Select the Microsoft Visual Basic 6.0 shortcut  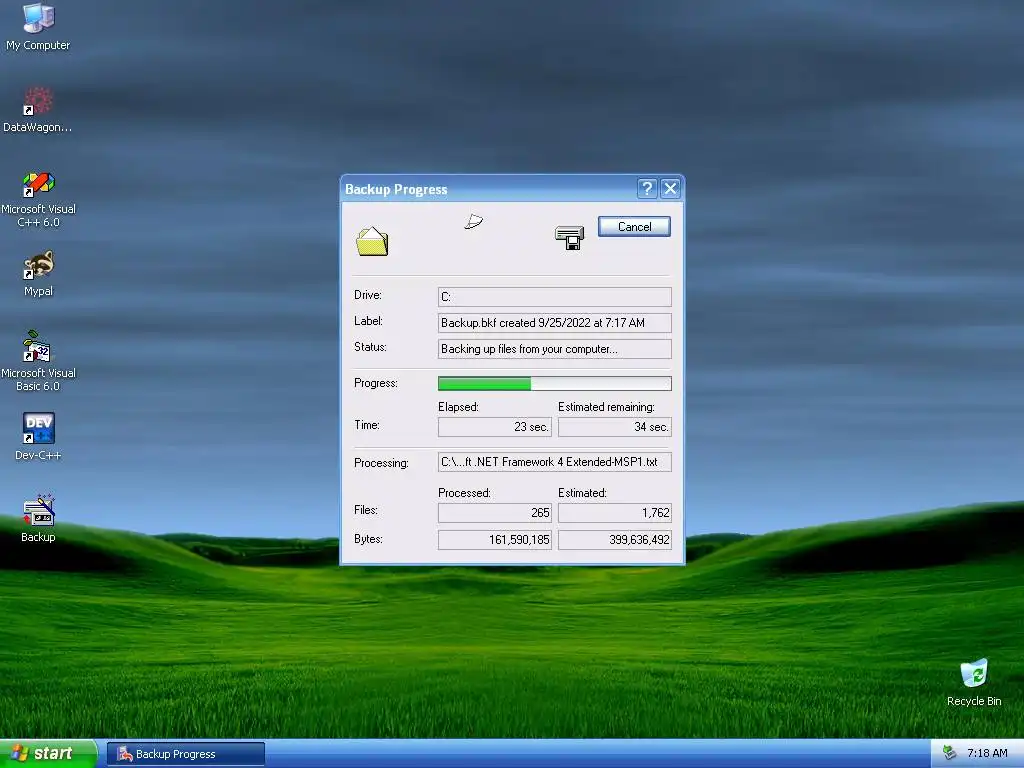[x=38, y=360]
